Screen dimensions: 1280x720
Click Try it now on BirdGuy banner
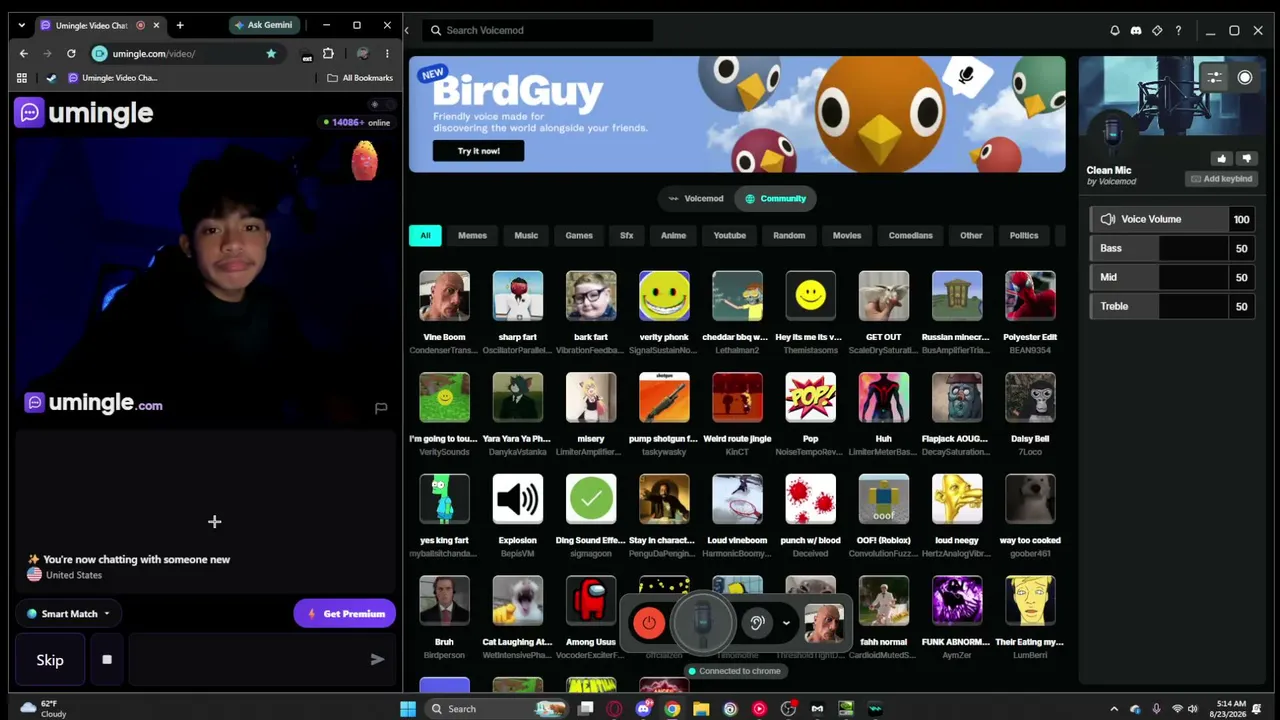(x=478, y=151)
